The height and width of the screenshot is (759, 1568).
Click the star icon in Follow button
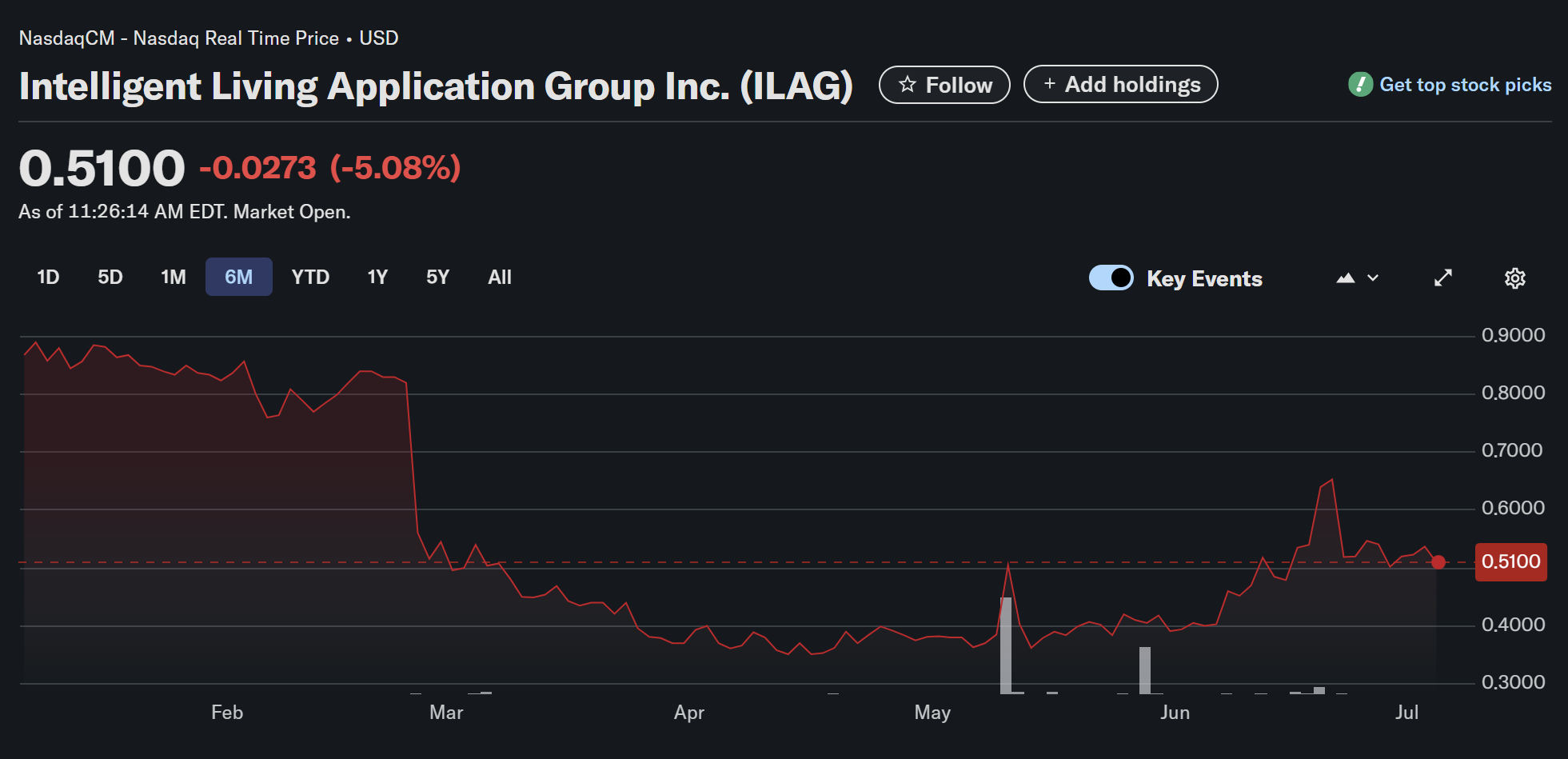point(907,84)
